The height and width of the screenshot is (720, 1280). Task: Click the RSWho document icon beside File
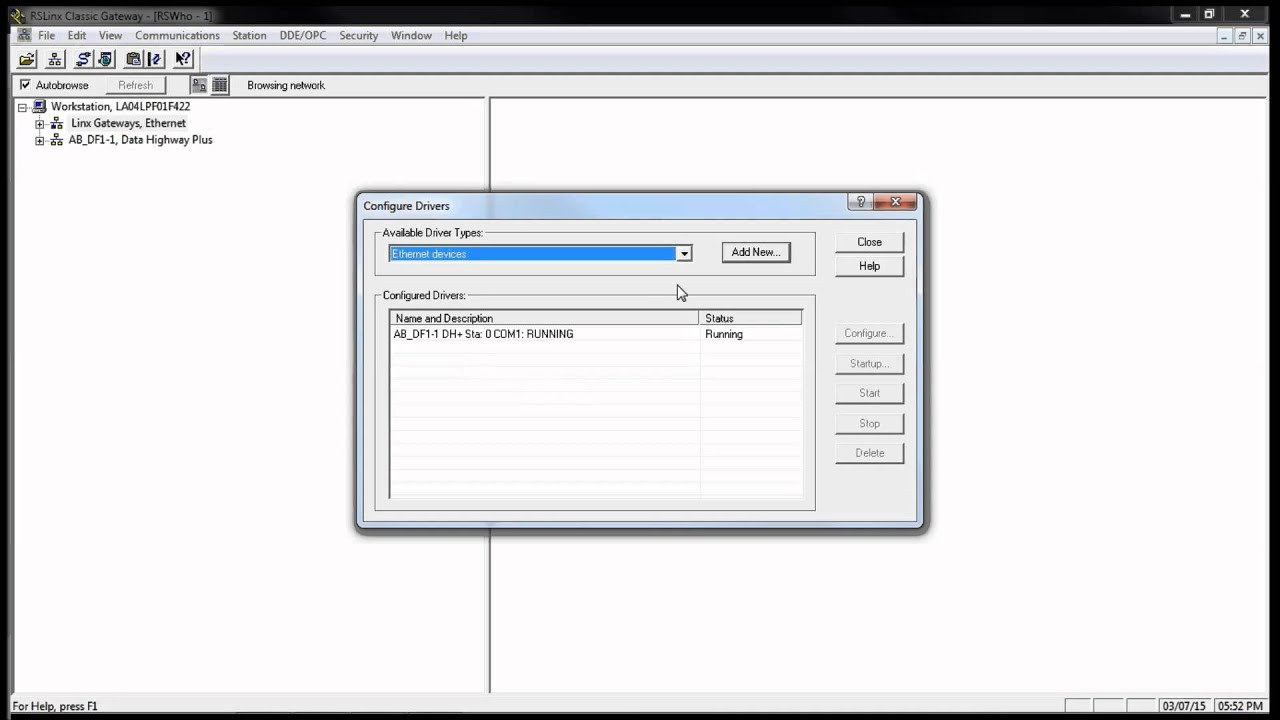24,35
